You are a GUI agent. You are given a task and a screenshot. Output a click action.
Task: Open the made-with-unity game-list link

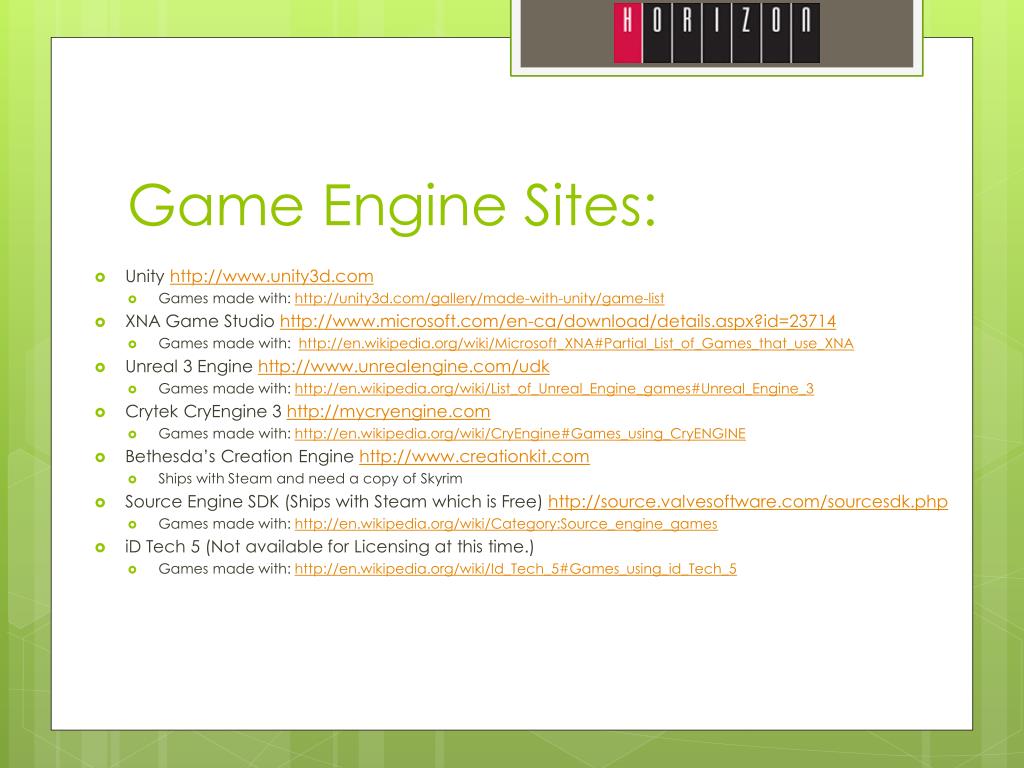pos(479,298)
